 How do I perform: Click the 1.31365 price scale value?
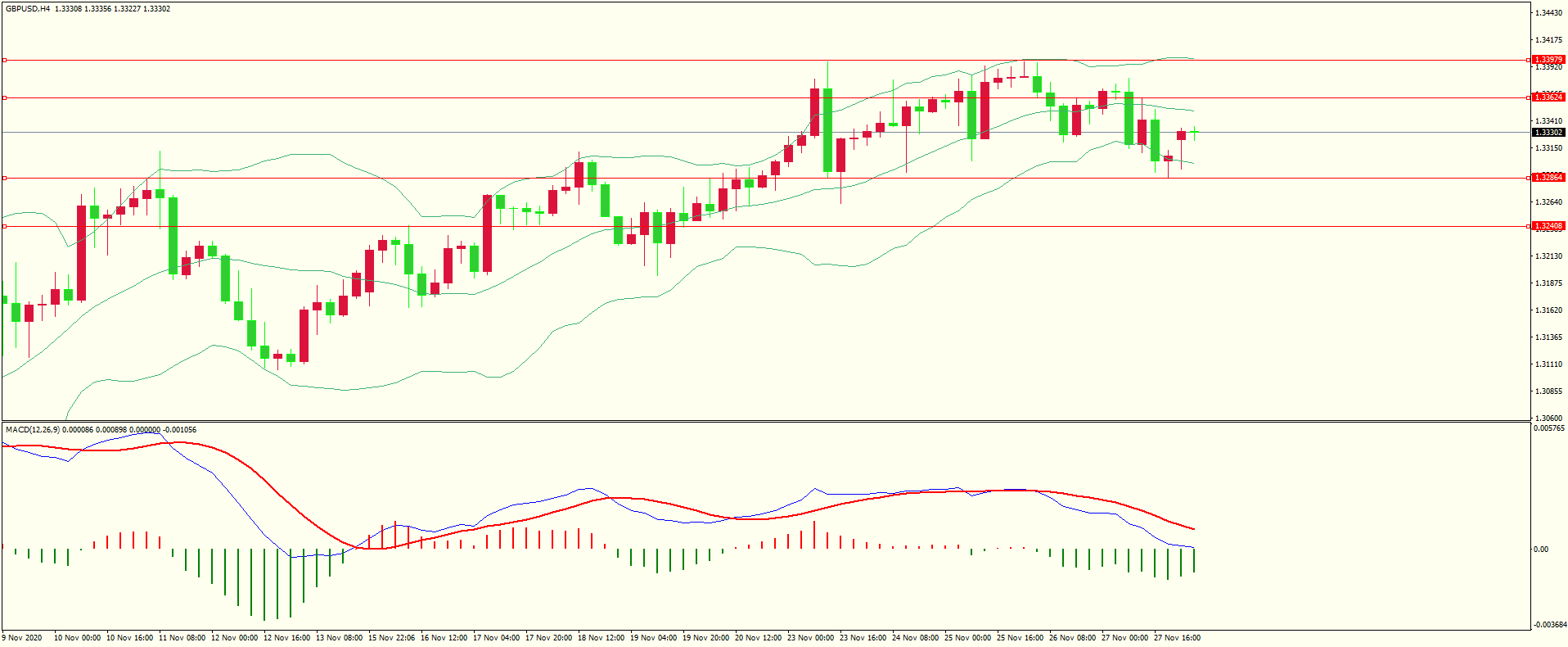(x=1548, y=337)
